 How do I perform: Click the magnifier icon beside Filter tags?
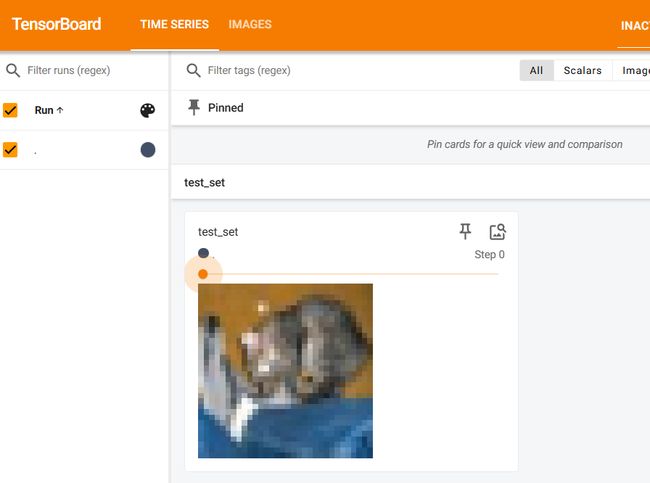coord(193,70)
